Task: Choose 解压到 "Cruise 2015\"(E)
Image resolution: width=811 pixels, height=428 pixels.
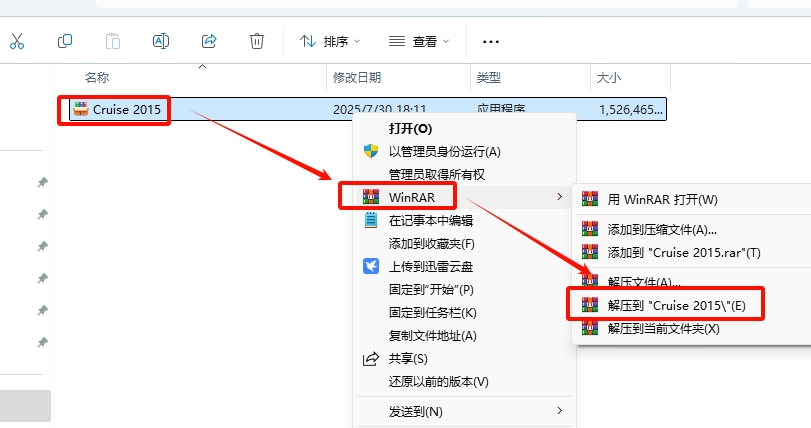Action: tap(677, 305)
